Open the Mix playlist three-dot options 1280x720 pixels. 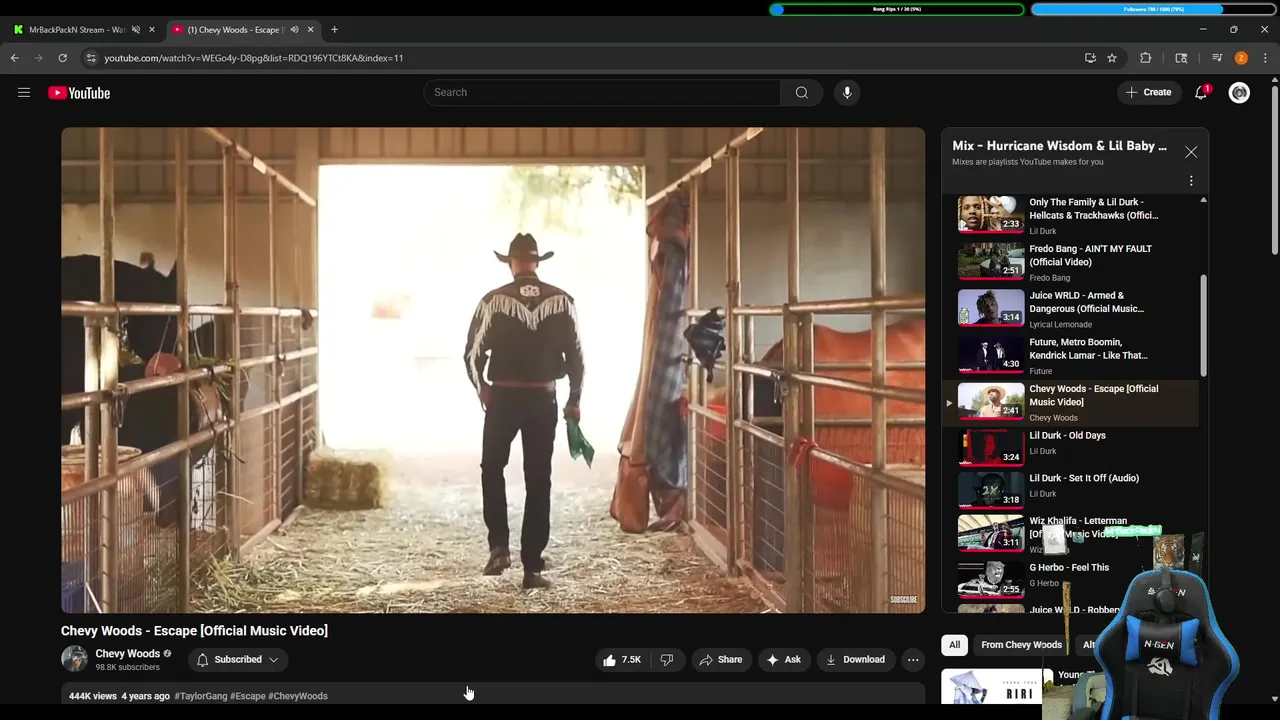coord(1190,181)
